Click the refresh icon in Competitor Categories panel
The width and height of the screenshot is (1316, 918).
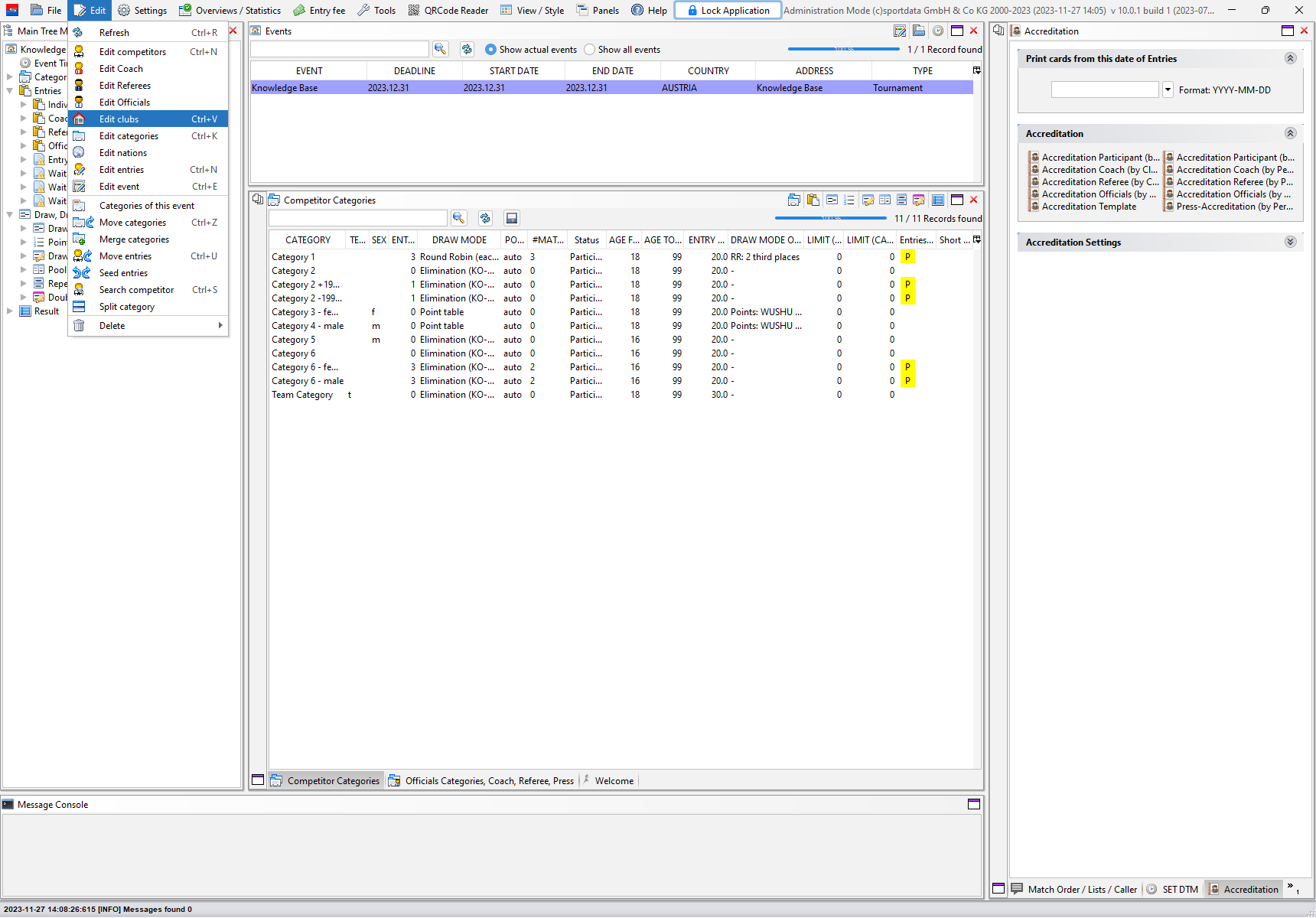point(485,218)
